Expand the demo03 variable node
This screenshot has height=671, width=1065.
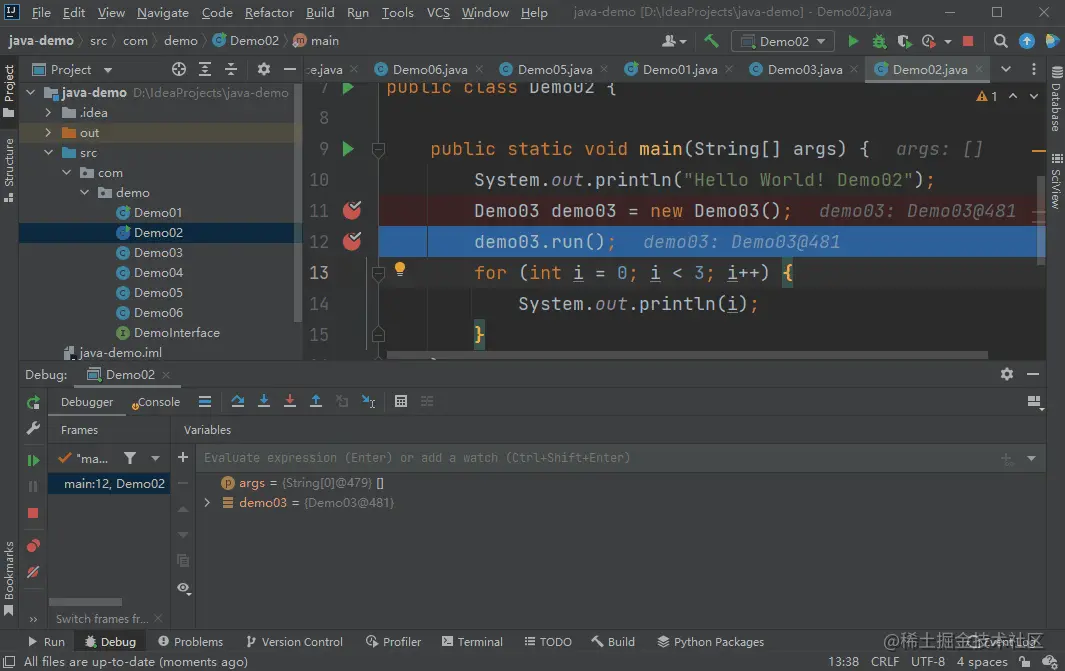point(207,503)
